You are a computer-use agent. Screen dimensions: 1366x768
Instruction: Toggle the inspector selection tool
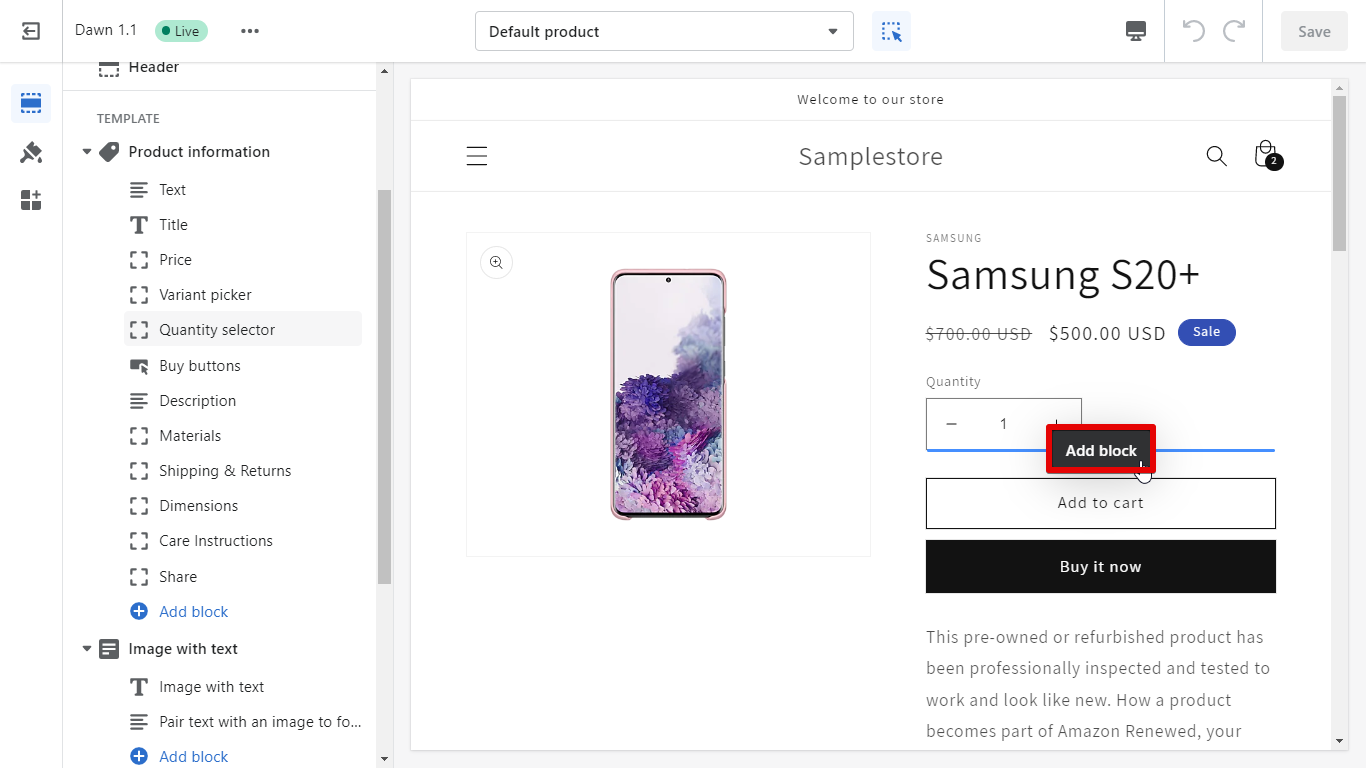coord(891,31)
